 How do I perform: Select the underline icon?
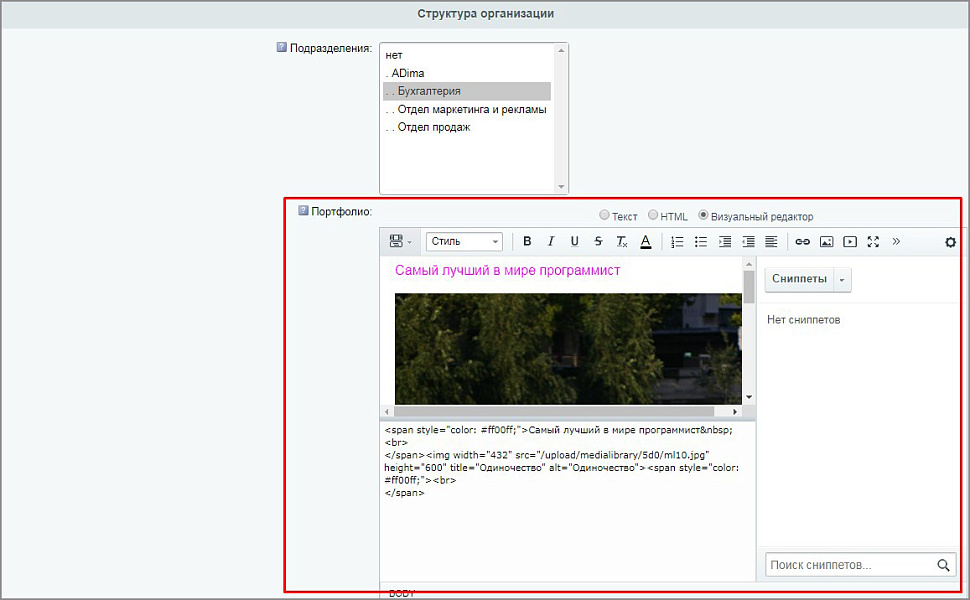(574, 241)
